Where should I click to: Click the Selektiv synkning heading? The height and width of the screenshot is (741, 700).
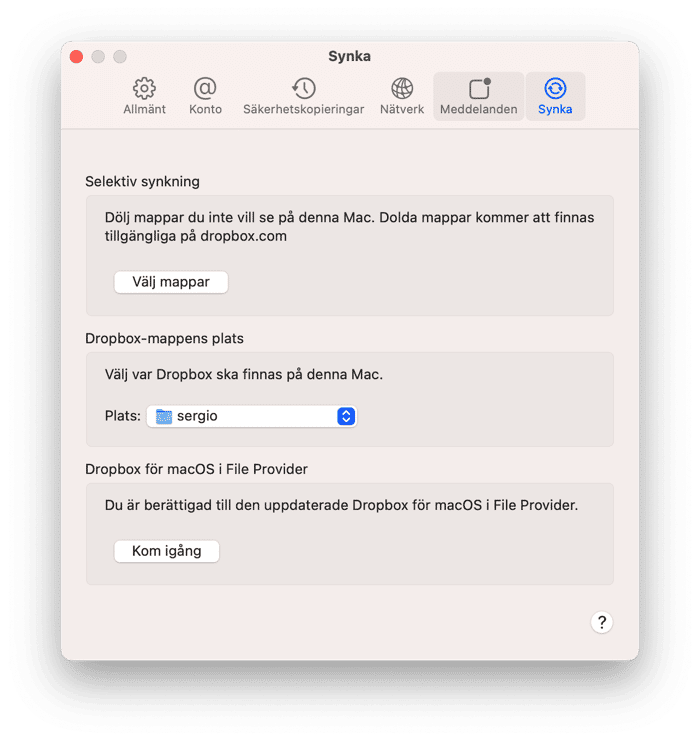pyautogui.click(x=142, y=181)
